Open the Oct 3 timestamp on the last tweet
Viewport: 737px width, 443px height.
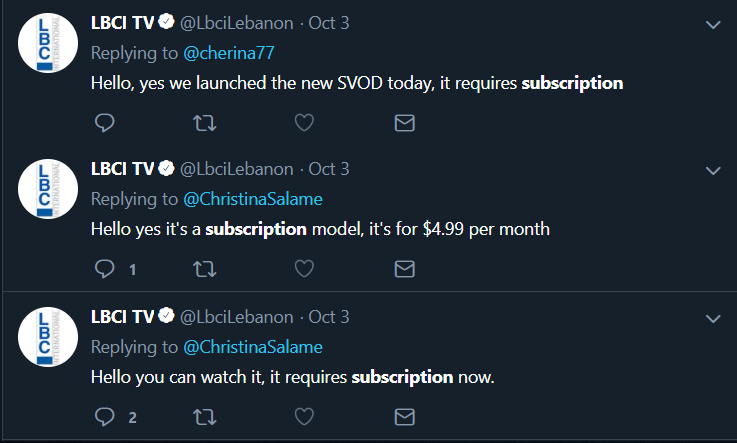click(x=329, y=317)
